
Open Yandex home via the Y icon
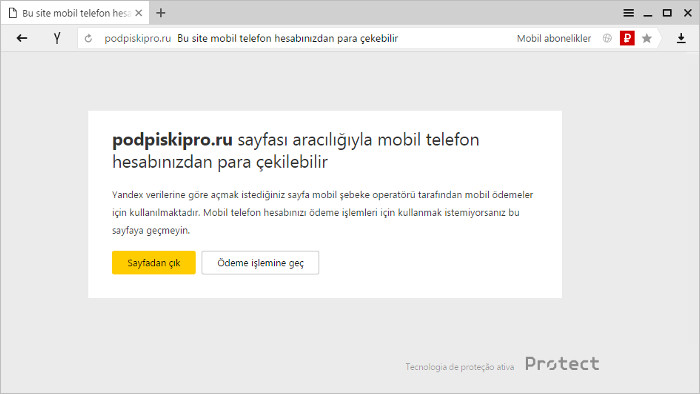click(57, 38)
